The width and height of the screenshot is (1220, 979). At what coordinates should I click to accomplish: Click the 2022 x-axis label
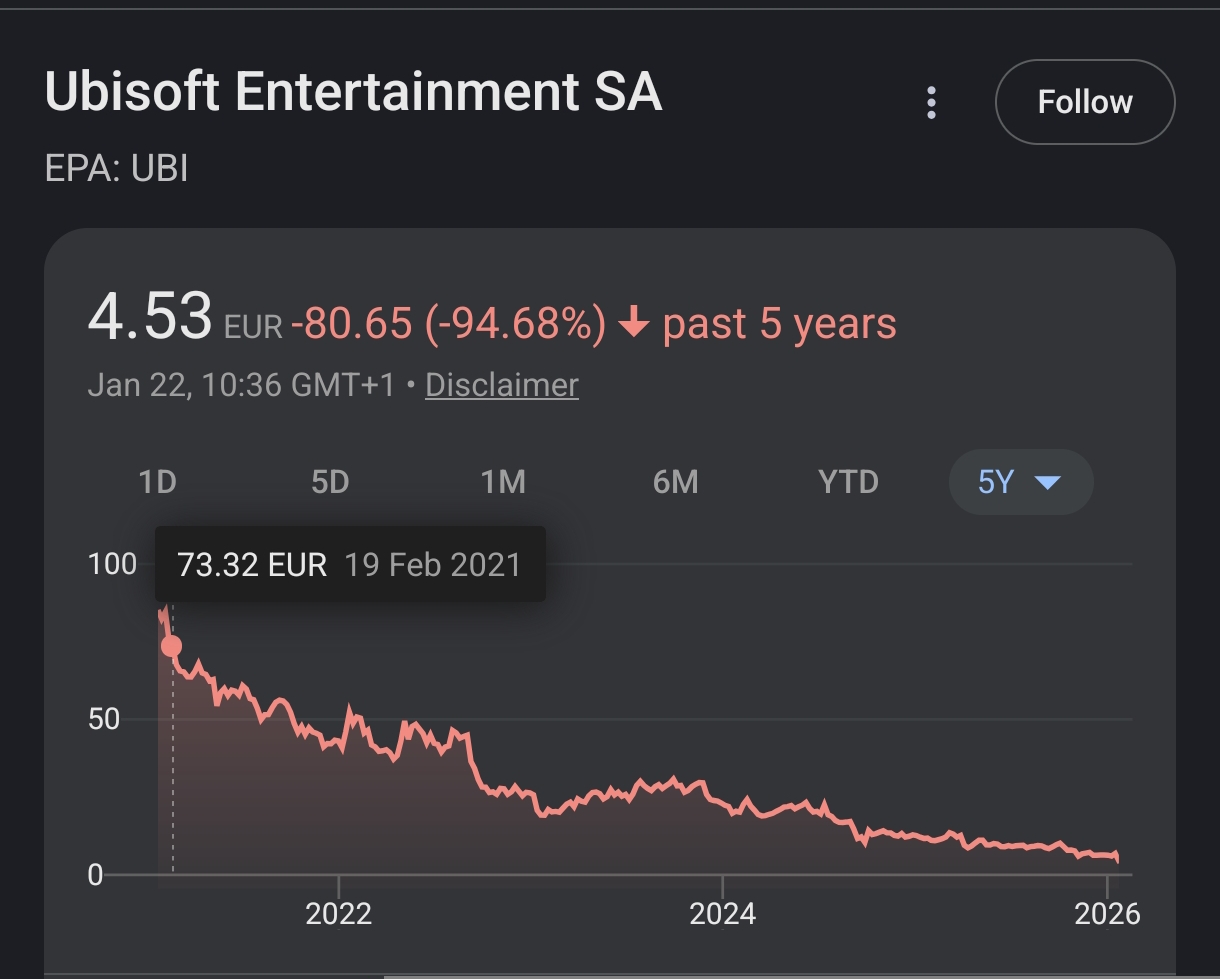pos(338,913)
